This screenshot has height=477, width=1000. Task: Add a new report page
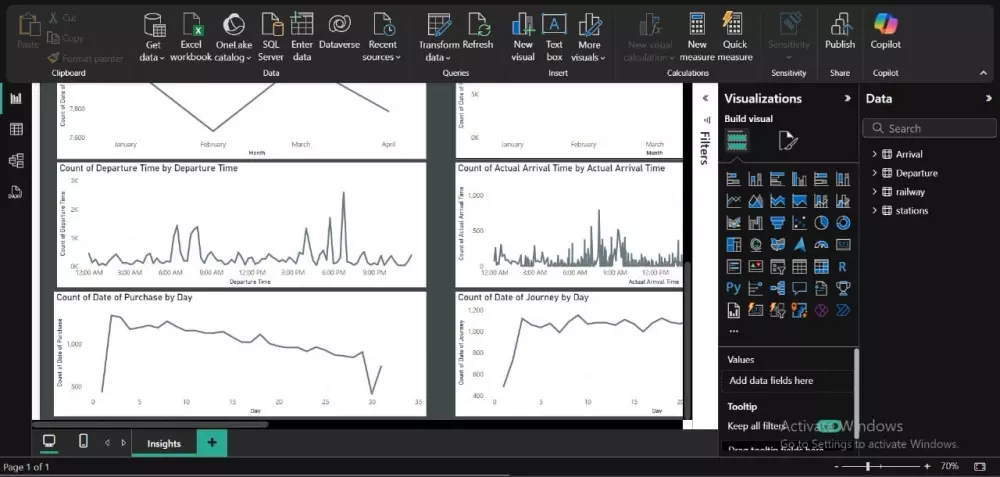click(x=212, y=443)
